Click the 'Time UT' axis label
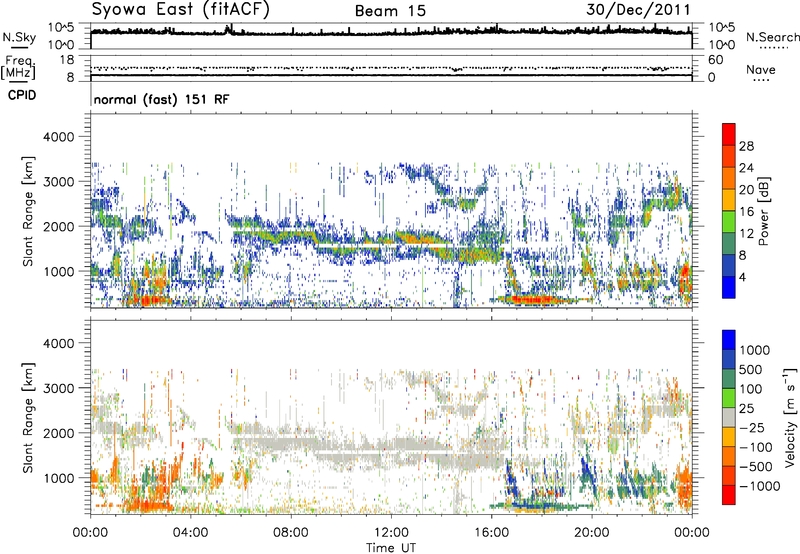Image resolution: width=800 pixels, height=554 pixels. (x=391, y=548)
